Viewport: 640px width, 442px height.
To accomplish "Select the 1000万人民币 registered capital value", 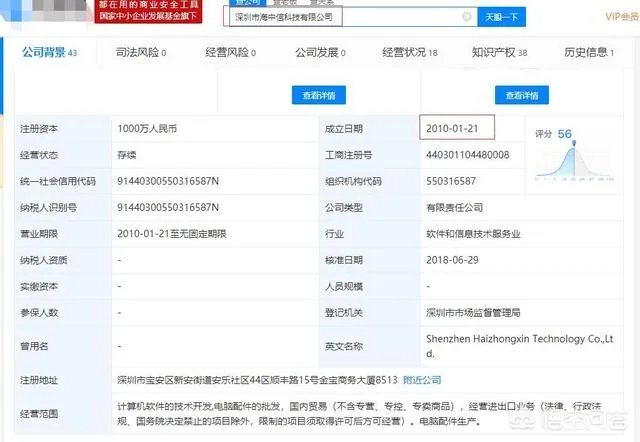I will 147,129.
